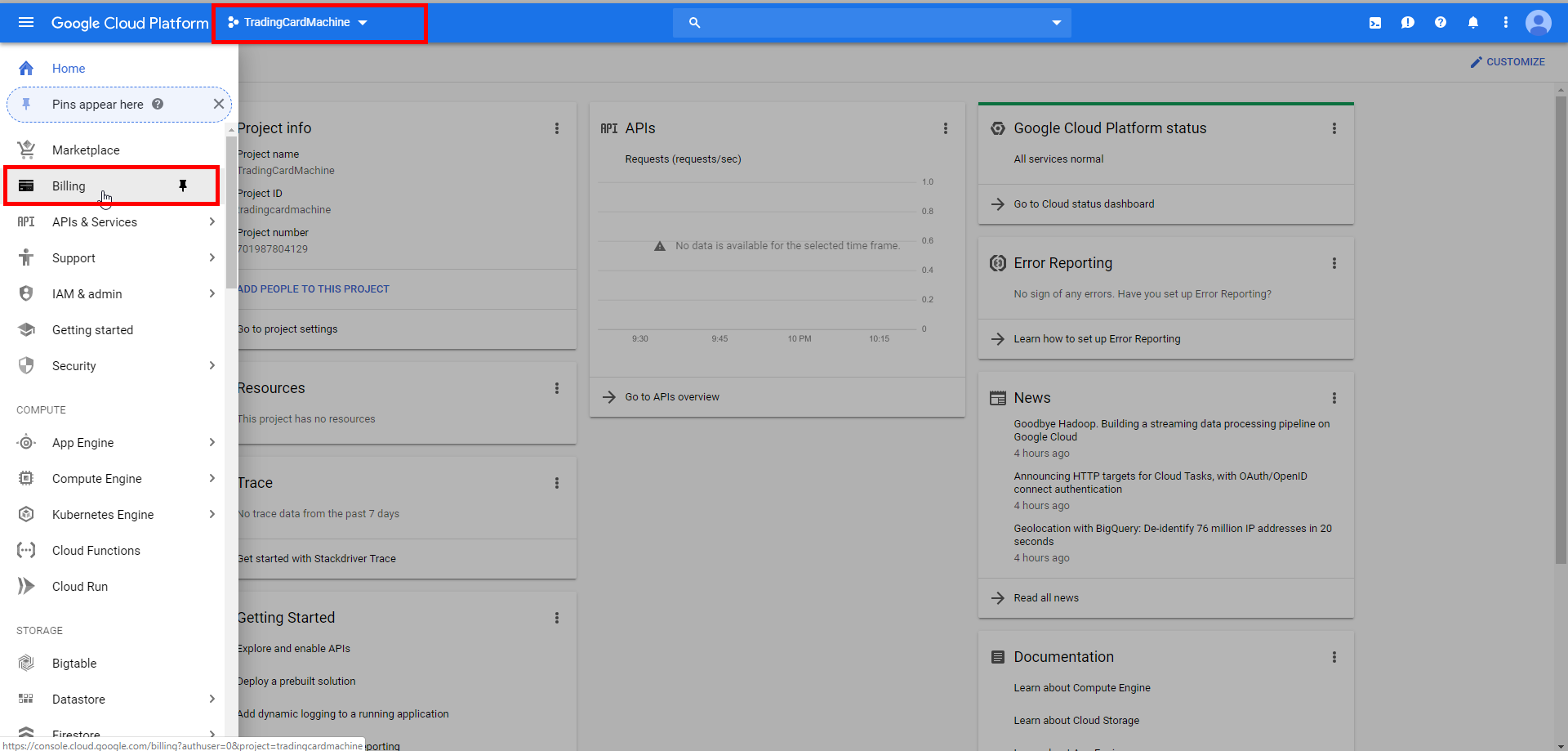Click the send feedback icon
Screen dimensions: 1568x751
tap(1408, 23)
